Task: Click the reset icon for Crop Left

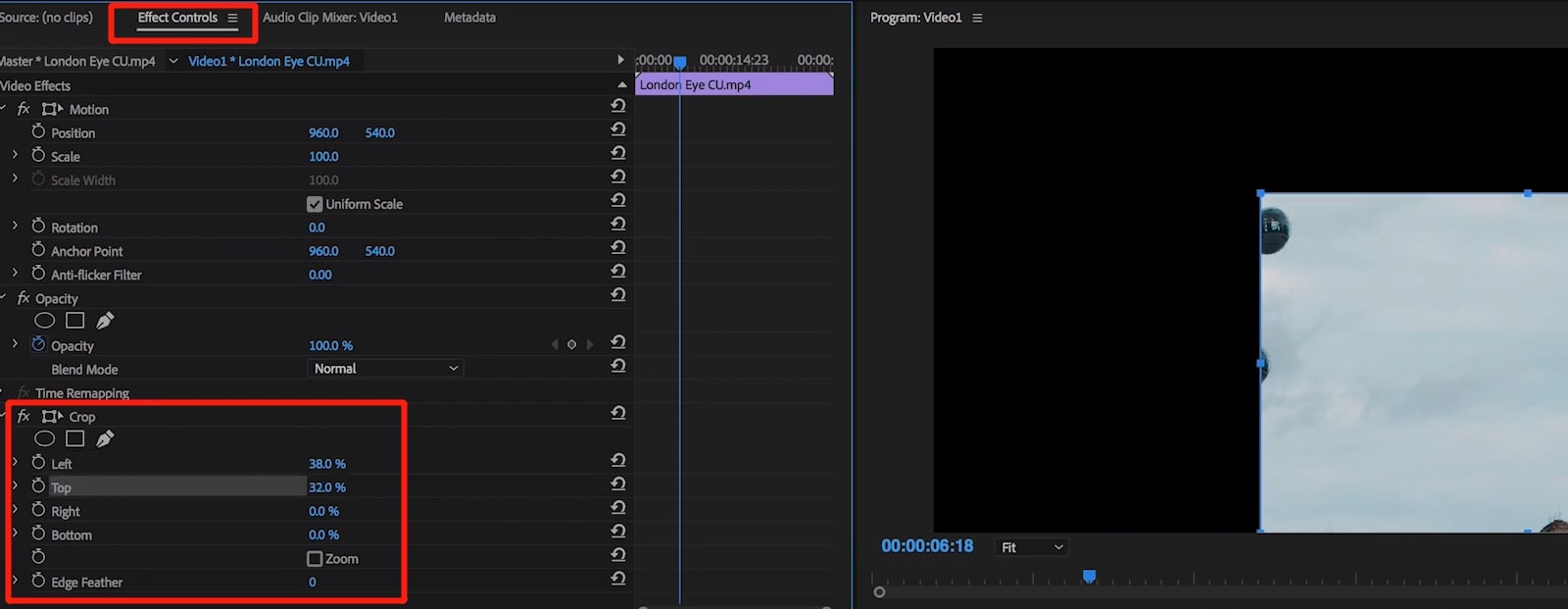Action: pos(618,460)
